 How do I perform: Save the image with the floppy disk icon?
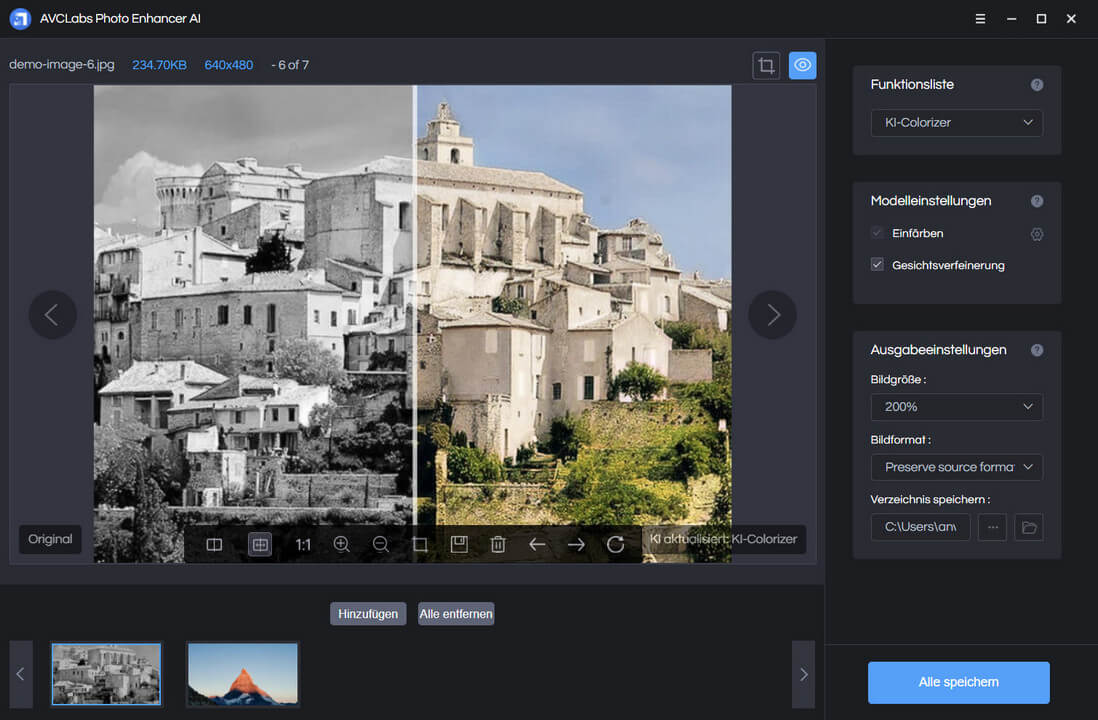click(459, 544)
